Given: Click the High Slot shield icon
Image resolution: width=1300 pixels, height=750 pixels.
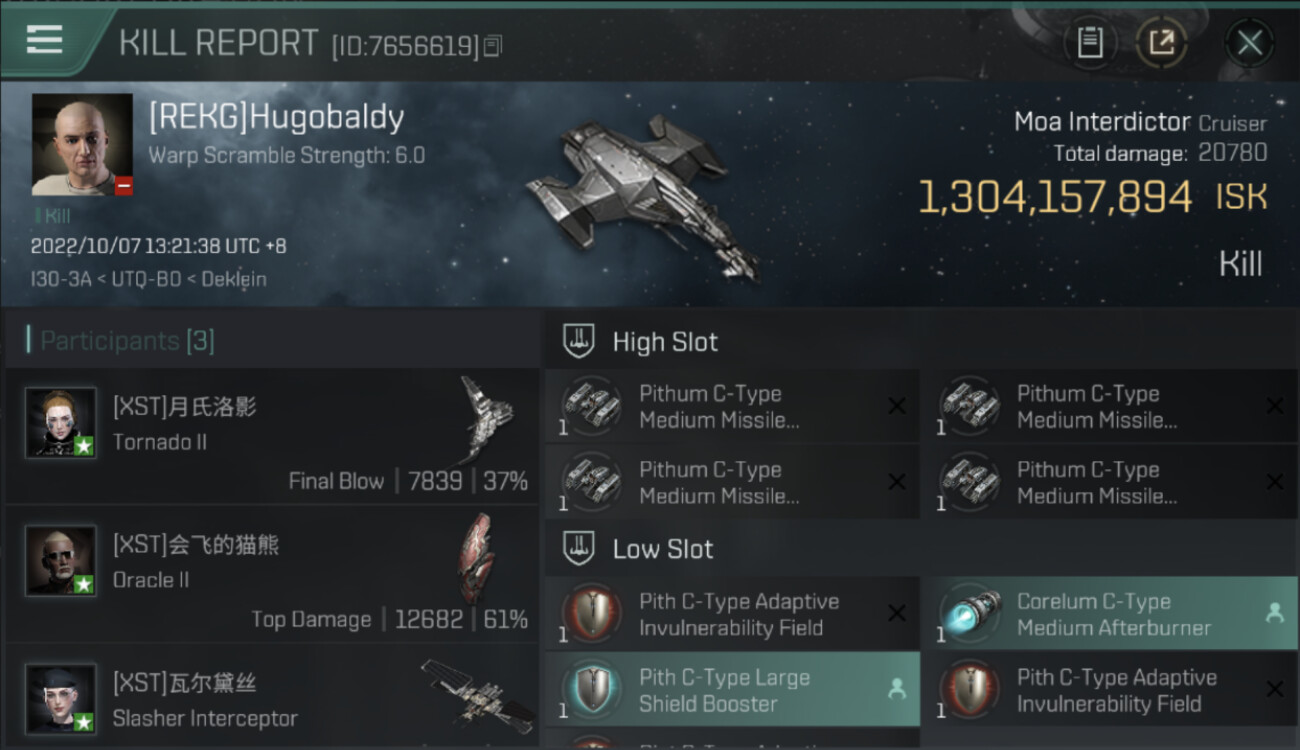Looking at the screenshot, I should (578, 341).
